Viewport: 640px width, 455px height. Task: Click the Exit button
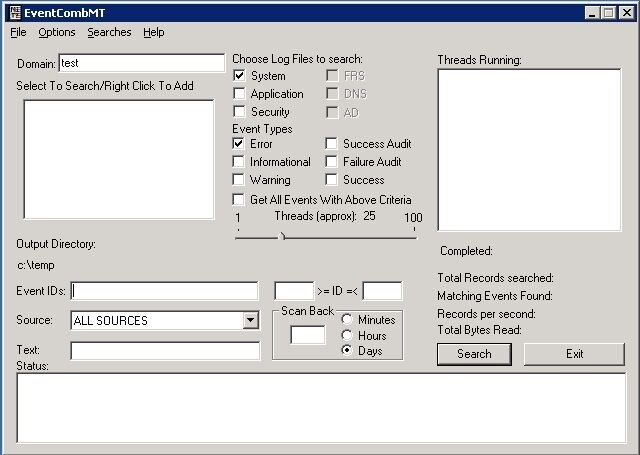574,354
